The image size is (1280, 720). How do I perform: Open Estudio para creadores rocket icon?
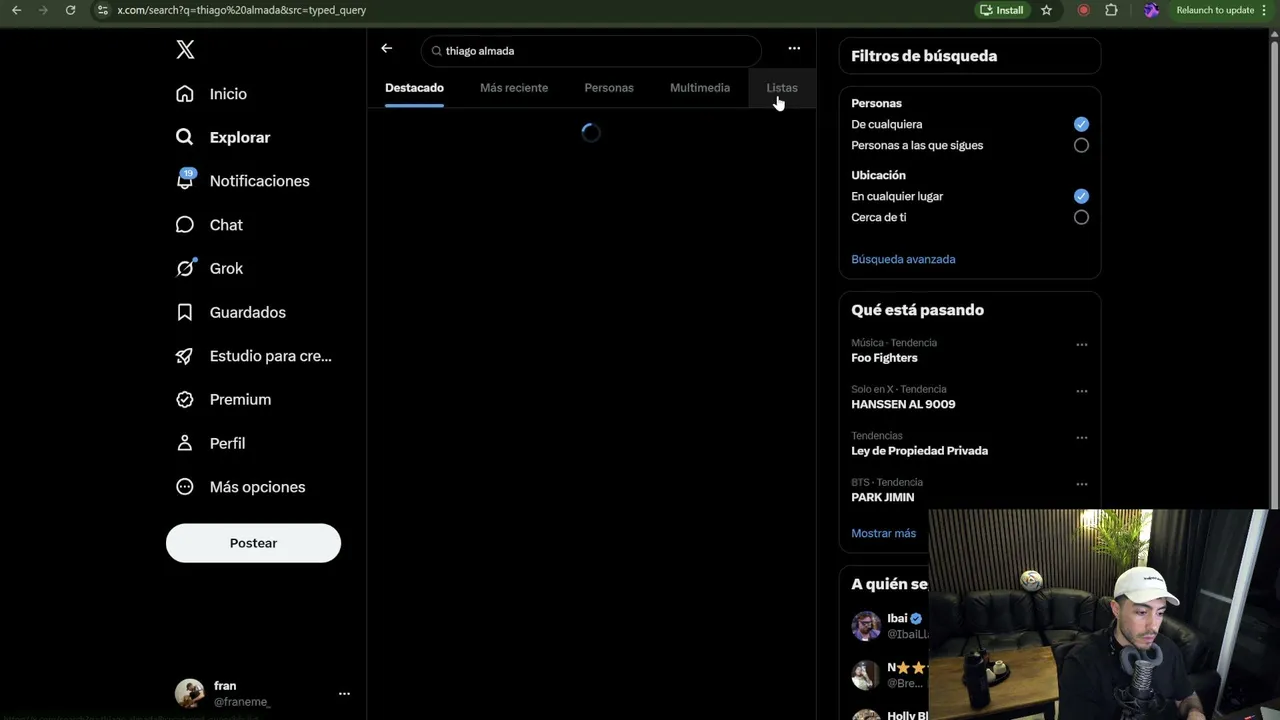(x=185, y=356)
